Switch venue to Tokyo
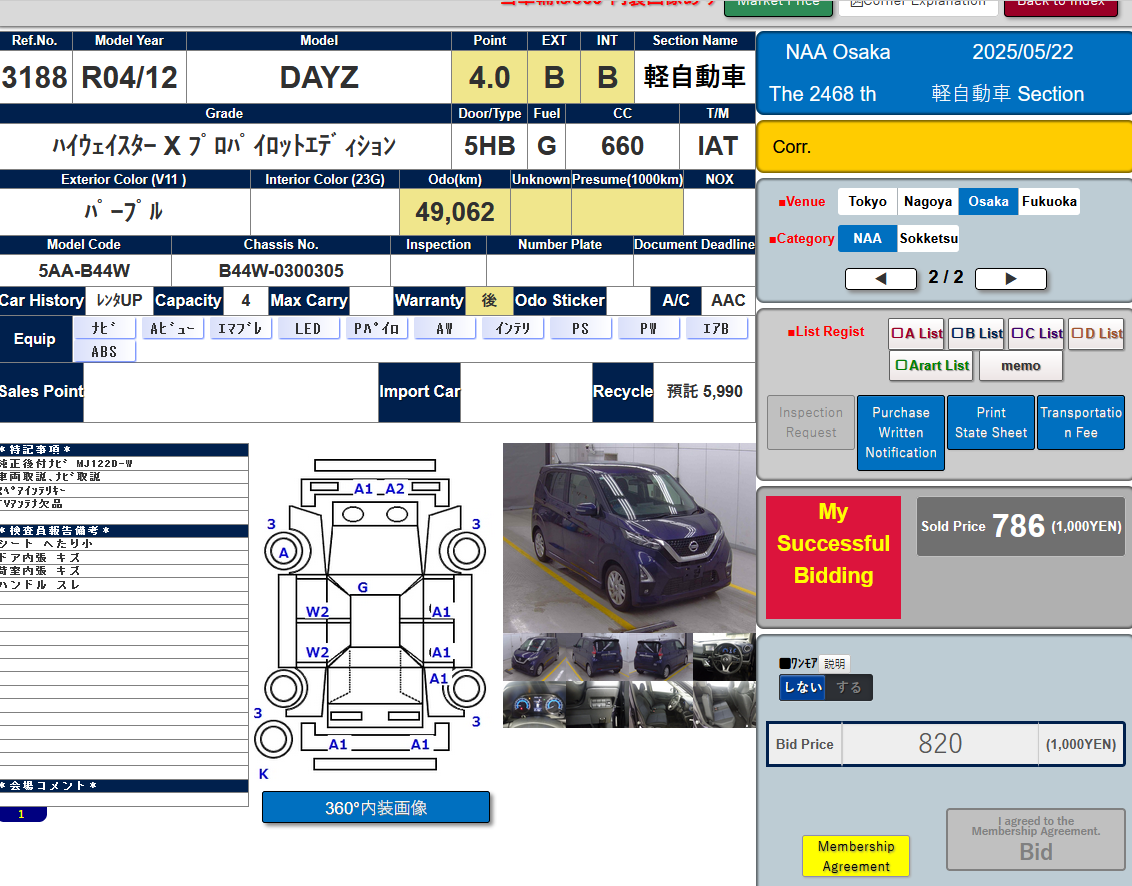Viewport: 1132px width, 886px height. [x=866, y=201]
